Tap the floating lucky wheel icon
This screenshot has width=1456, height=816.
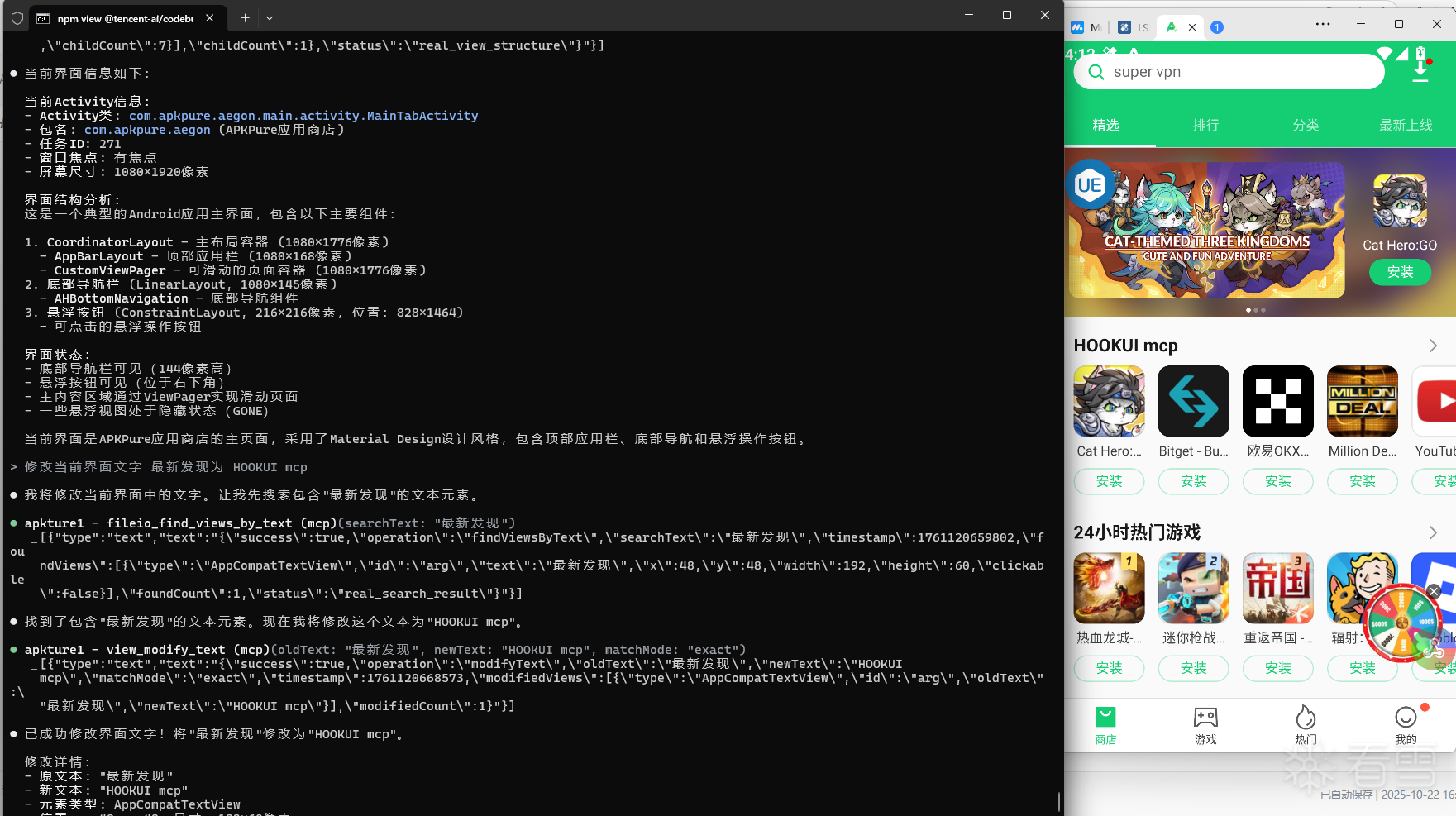pyautogui.click(x=1402, y=623)
